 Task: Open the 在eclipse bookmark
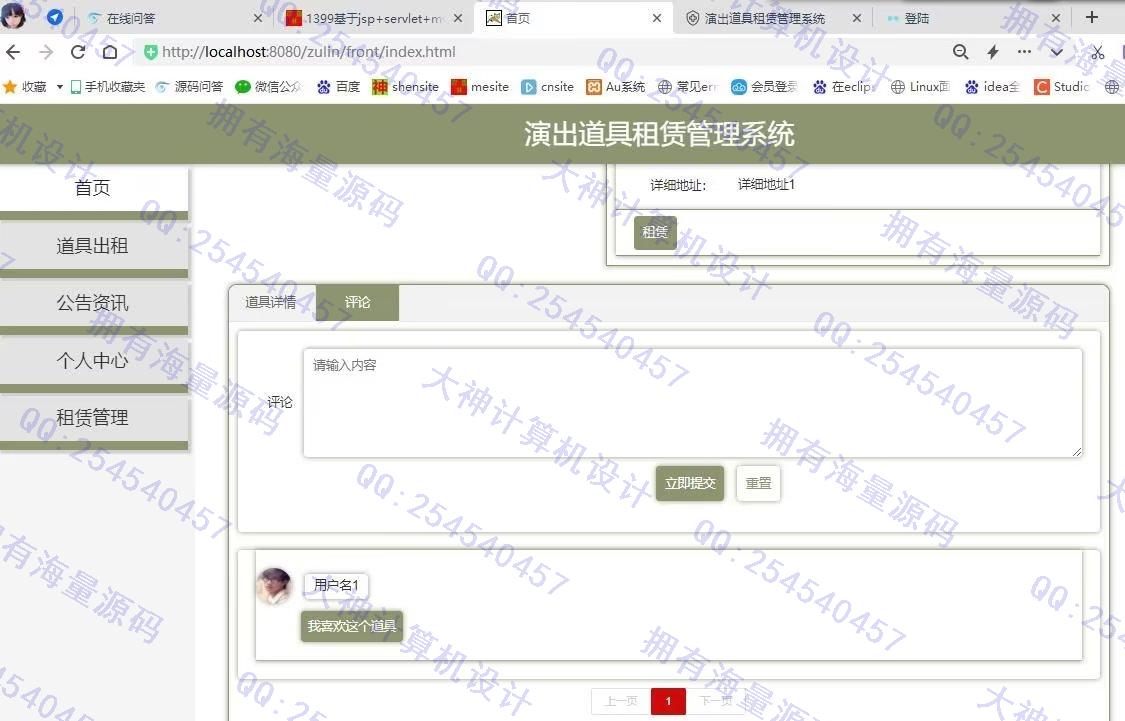pos(843,87)
